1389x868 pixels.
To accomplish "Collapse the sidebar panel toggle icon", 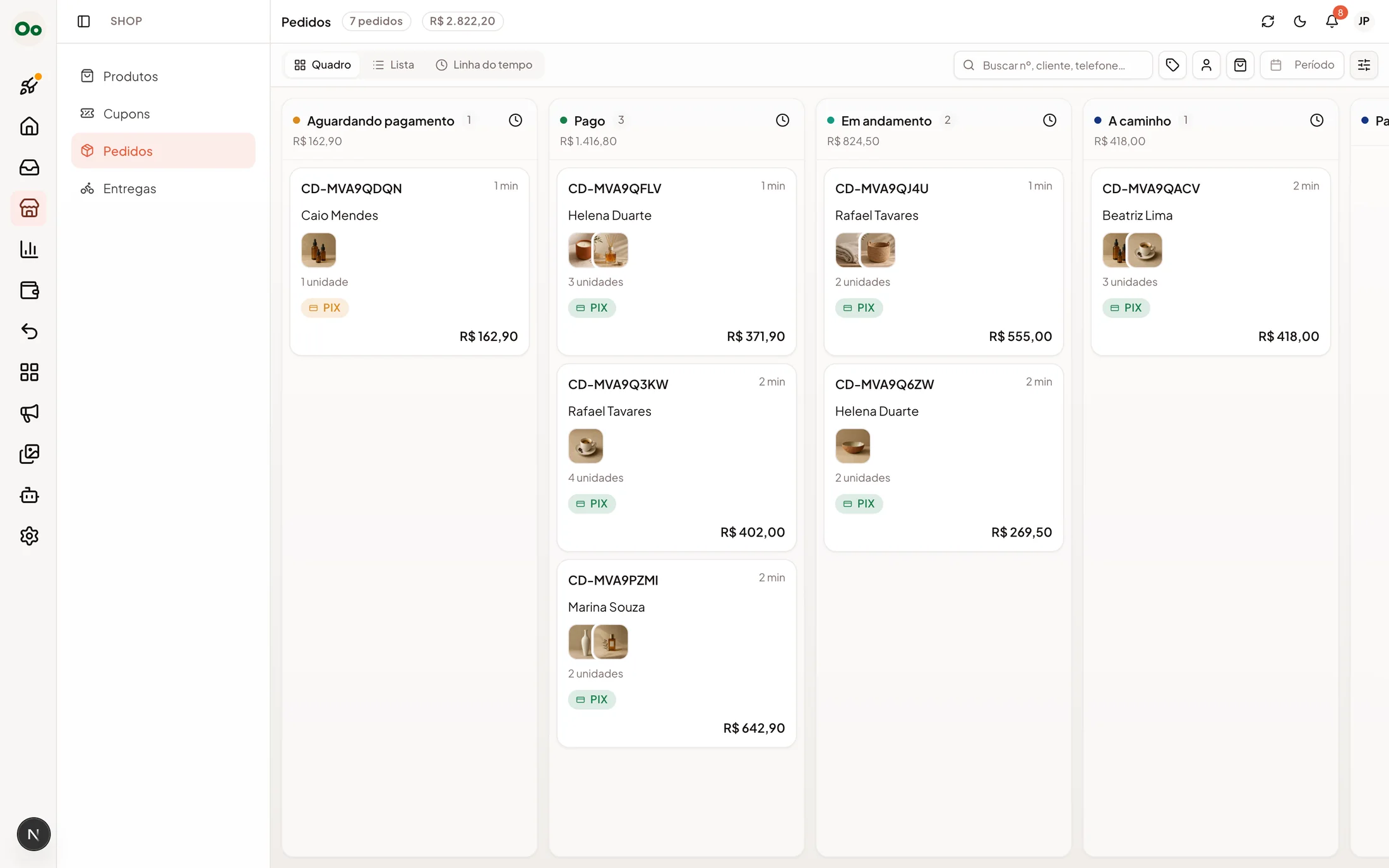I will coord(83,21).
